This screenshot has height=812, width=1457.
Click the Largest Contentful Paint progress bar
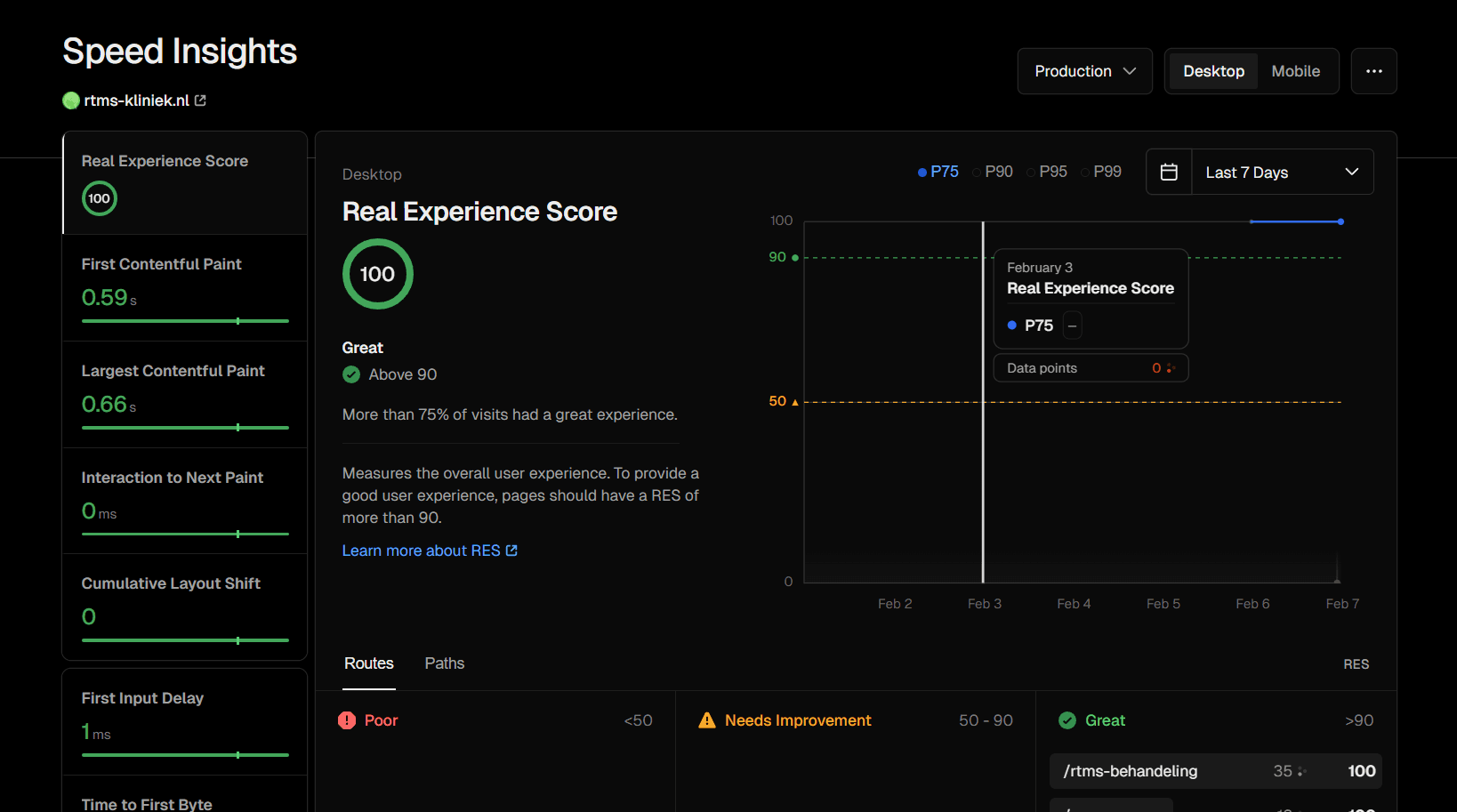tap(185, 428)
